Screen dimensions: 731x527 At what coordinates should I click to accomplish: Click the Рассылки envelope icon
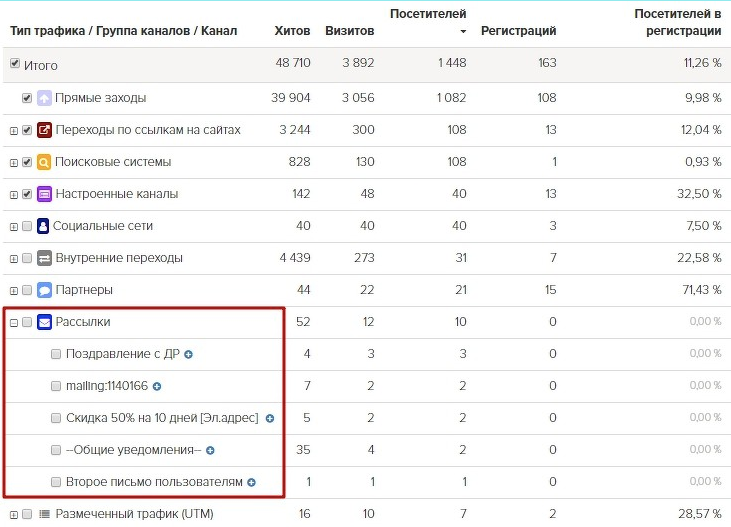(x=44, y=322)
